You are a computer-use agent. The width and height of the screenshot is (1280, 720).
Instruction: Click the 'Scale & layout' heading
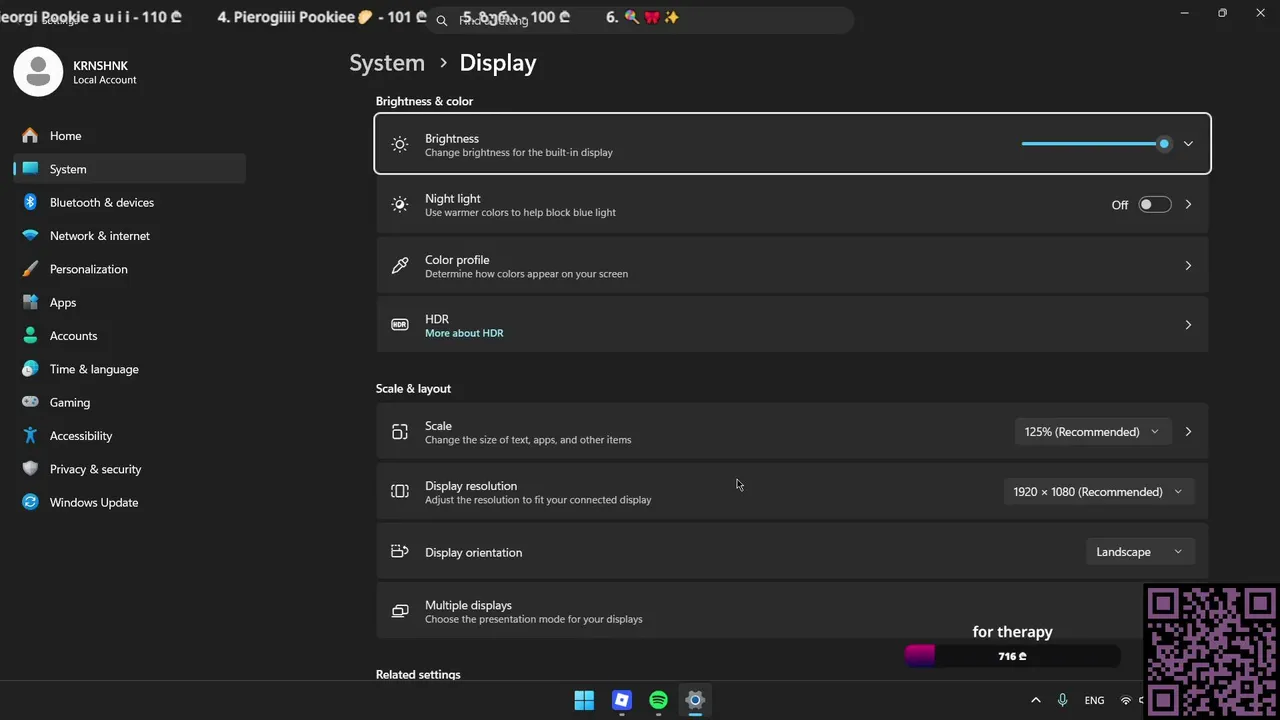click(413, 388)
